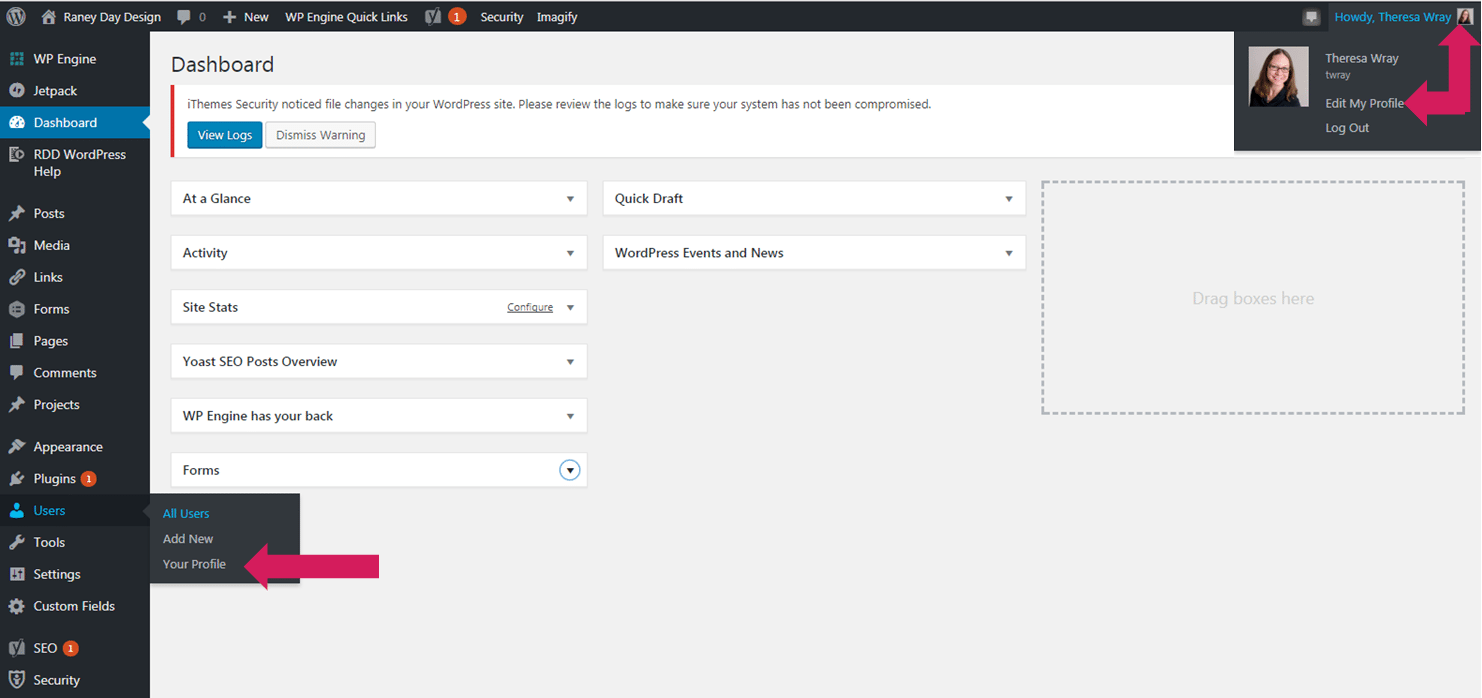Open the comments bubble in the admin bar
The image size is (1482, 698).
(x=184, y=17)
